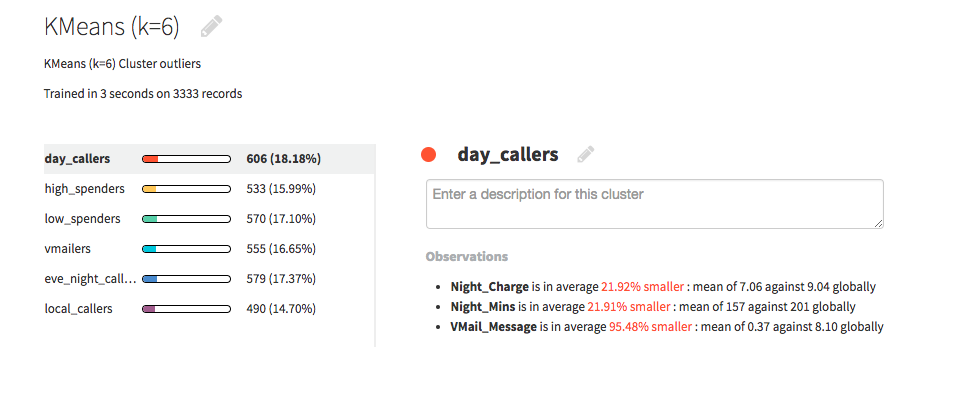The width and height of the screenshot is (968, 415).
Task: Click pencil icon beside day_callers heading
Action: [x=586, y=154]
